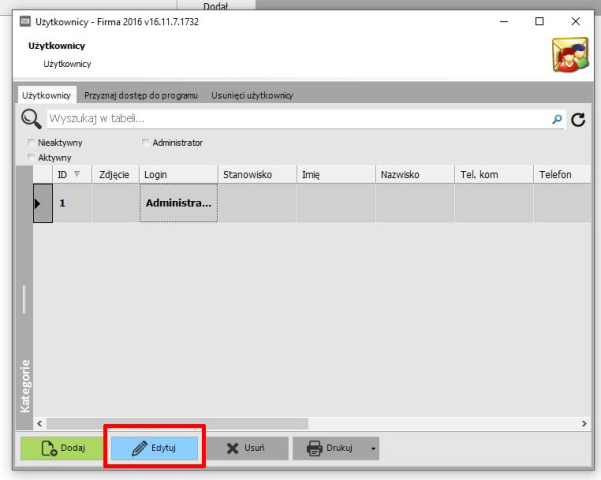
Task: Click the Kategorie panel splitter handle
Action: click(24, 299)
